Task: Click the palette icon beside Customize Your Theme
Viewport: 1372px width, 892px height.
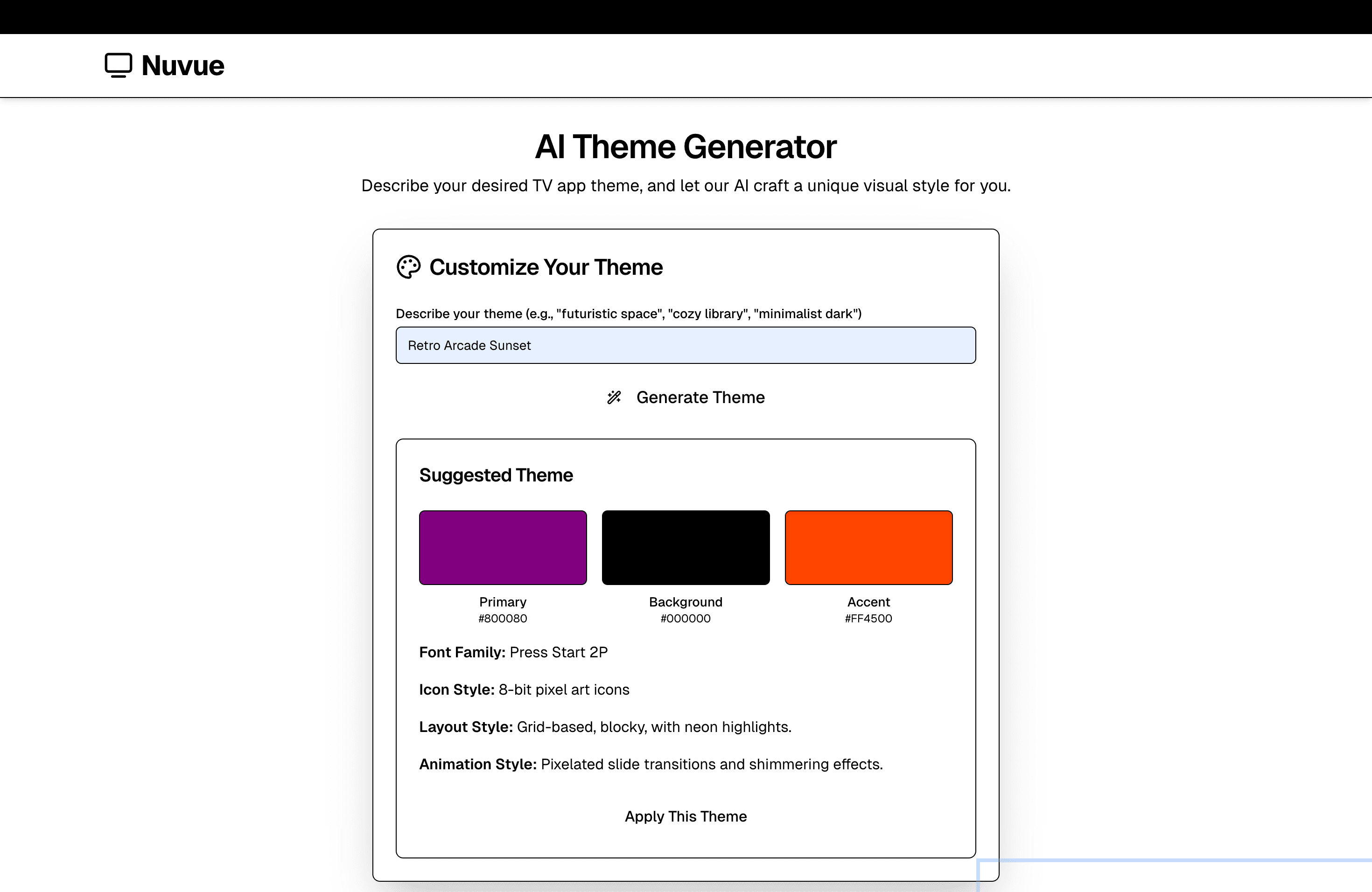Action: click(x=409, y=267)
